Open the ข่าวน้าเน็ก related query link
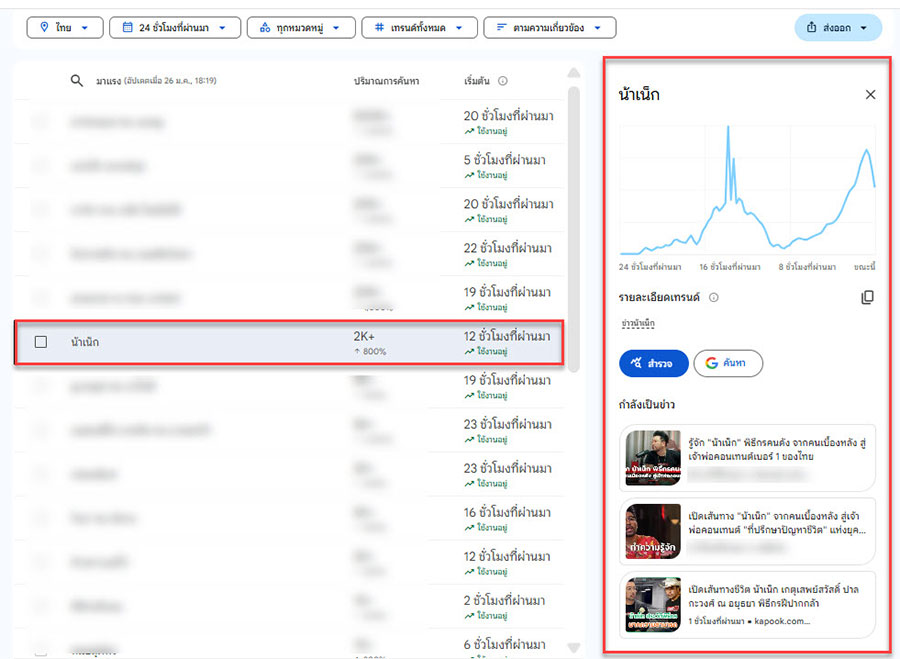This screenshot has width=900, height=659. pos(638,322)
